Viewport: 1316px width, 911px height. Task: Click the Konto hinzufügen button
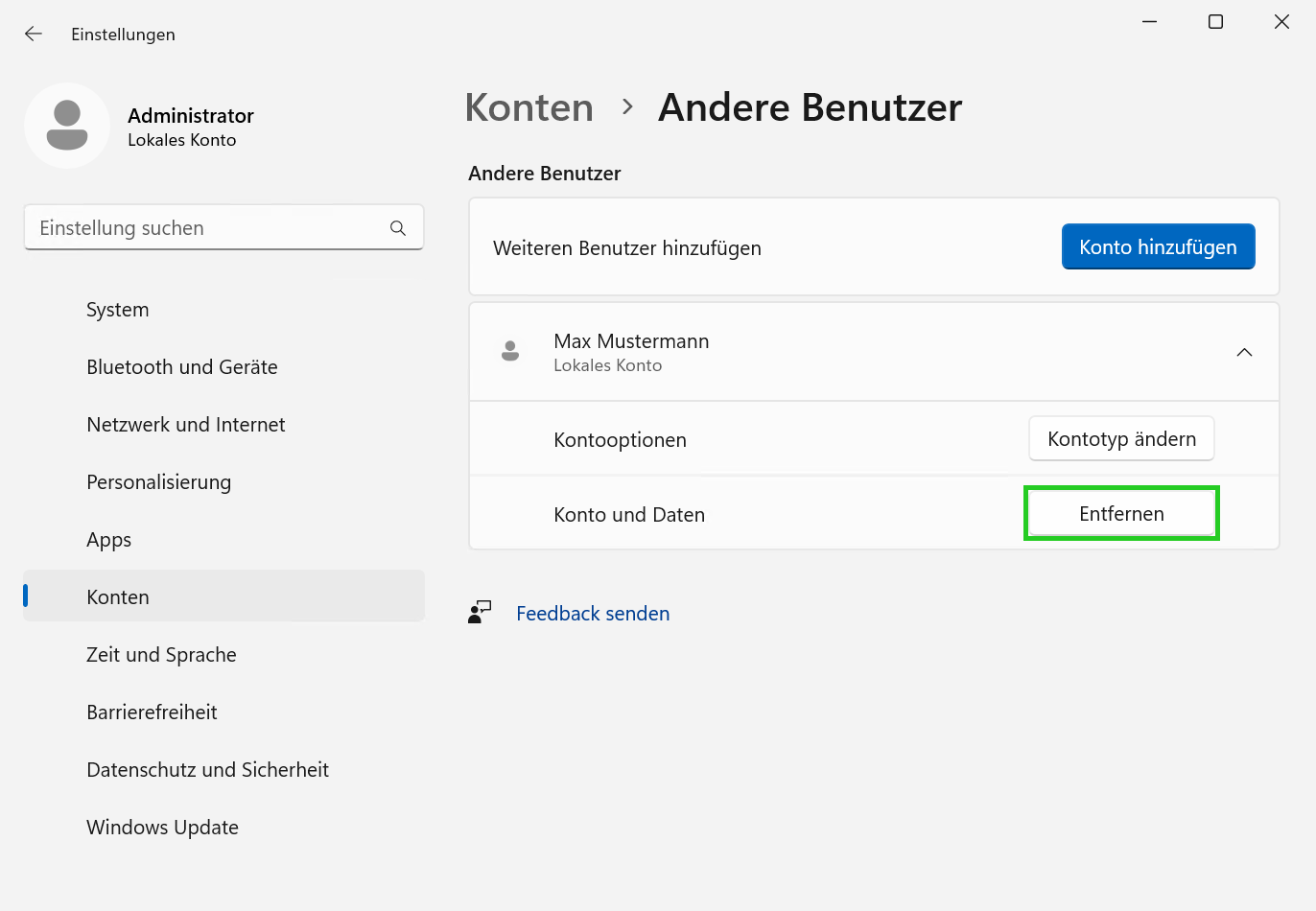1158,246
